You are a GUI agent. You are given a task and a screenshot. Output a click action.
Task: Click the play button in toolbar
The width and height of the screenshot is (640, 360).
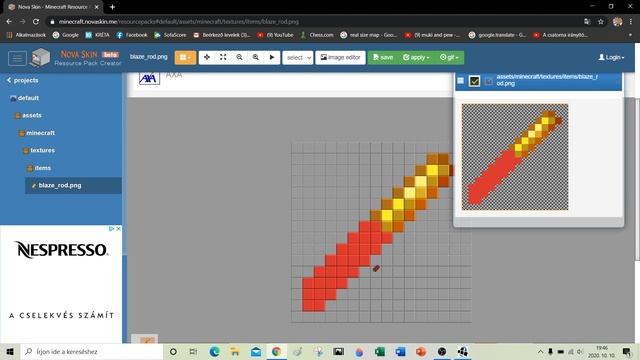point(272,58)
